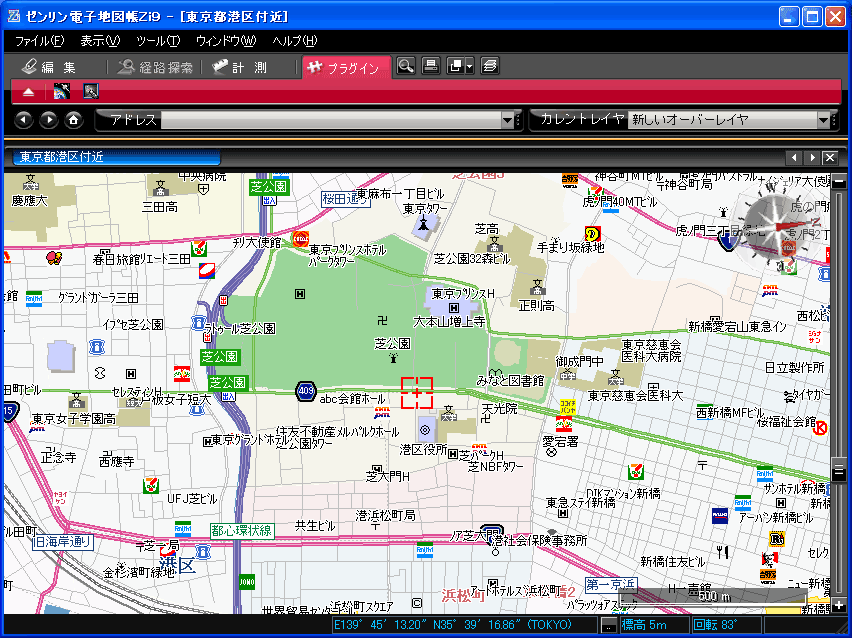Click the 都心環状線 road label

coord(242,531)
